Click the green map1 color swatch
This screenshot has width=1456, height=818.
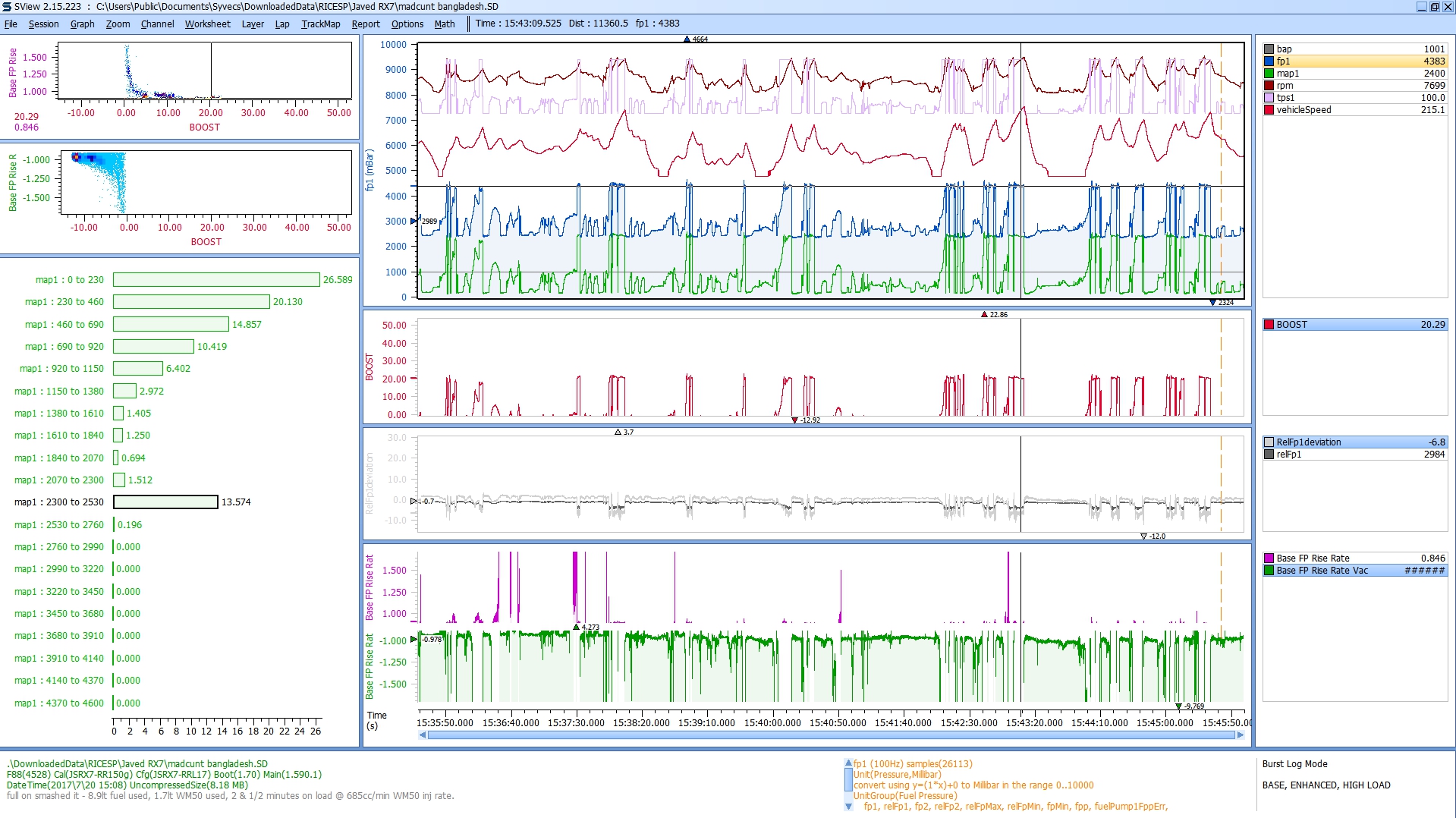coord(1269,74)
